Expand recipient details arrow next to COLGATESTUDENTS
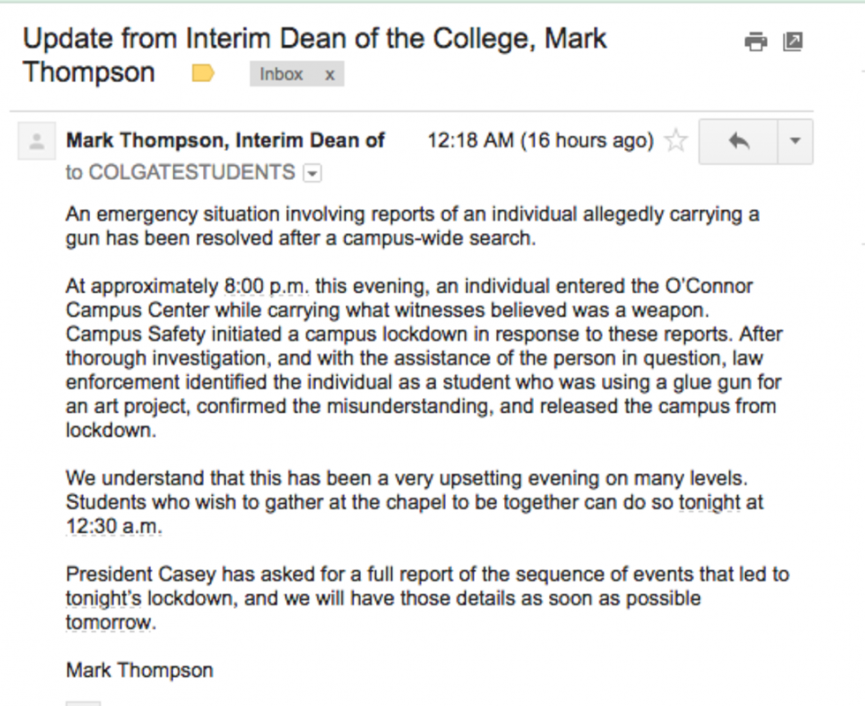Screen dimensions: 865x706 [x=312, y=174]
